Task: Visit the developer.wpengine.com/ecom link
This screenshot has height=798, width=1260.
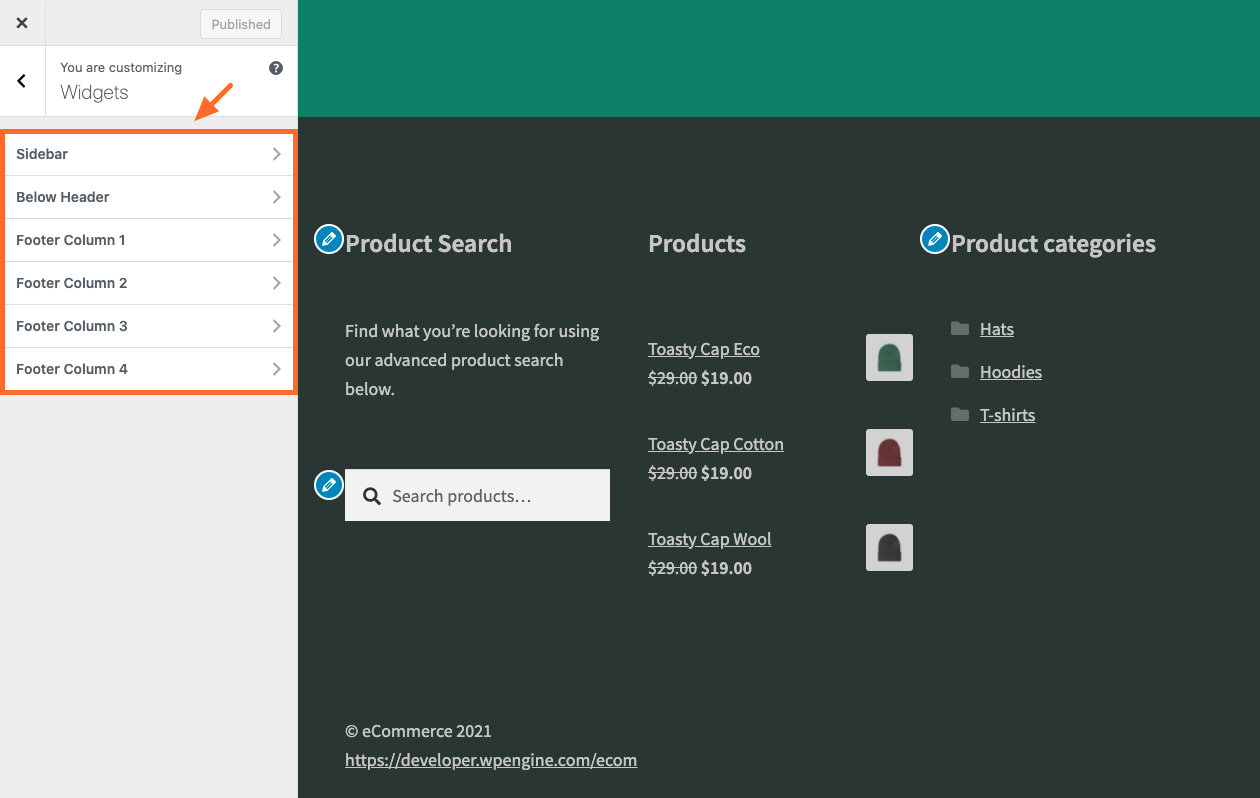Action: (x=491, y=760)
